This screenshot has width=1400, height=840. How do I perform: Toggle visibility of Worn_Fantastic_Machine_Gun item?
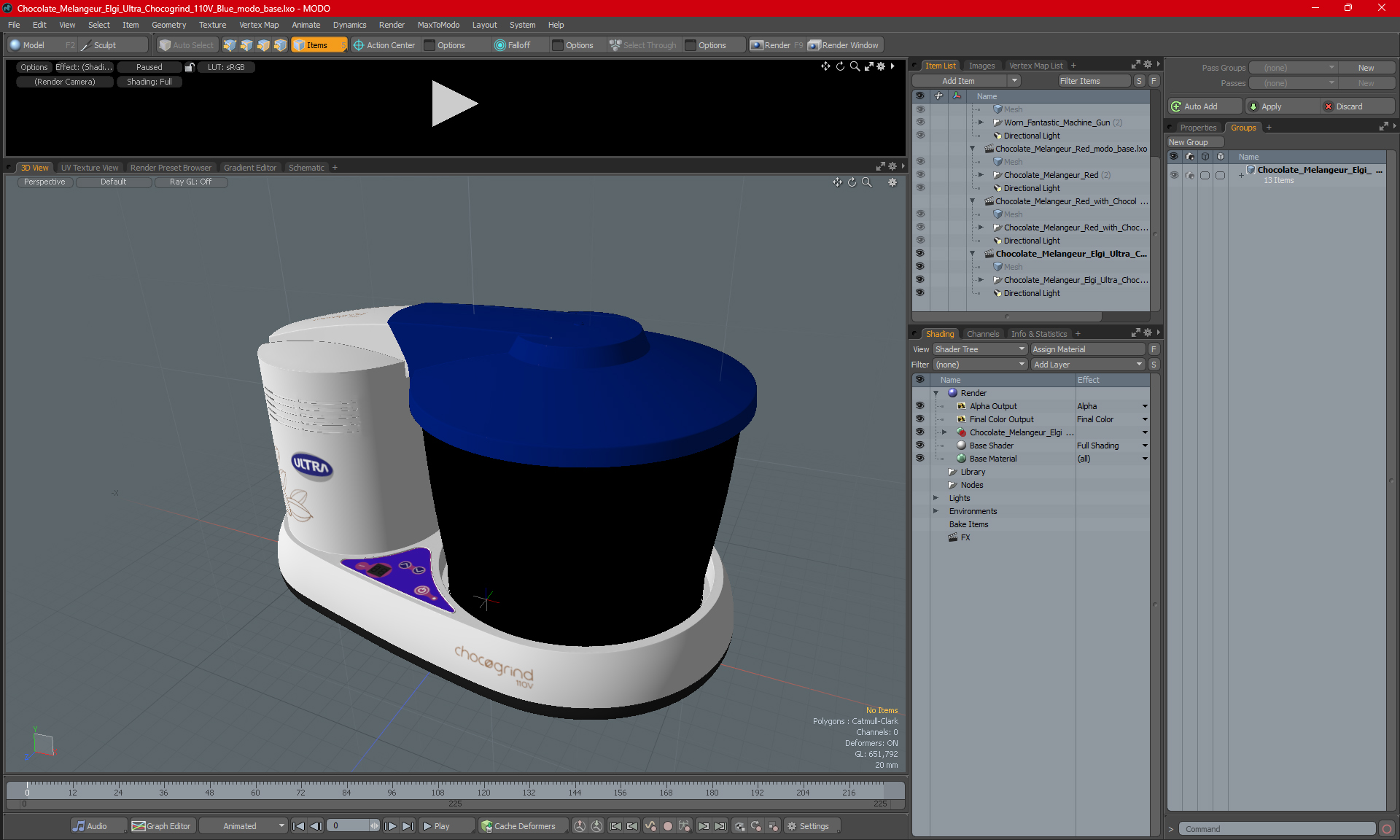(920, 122)
